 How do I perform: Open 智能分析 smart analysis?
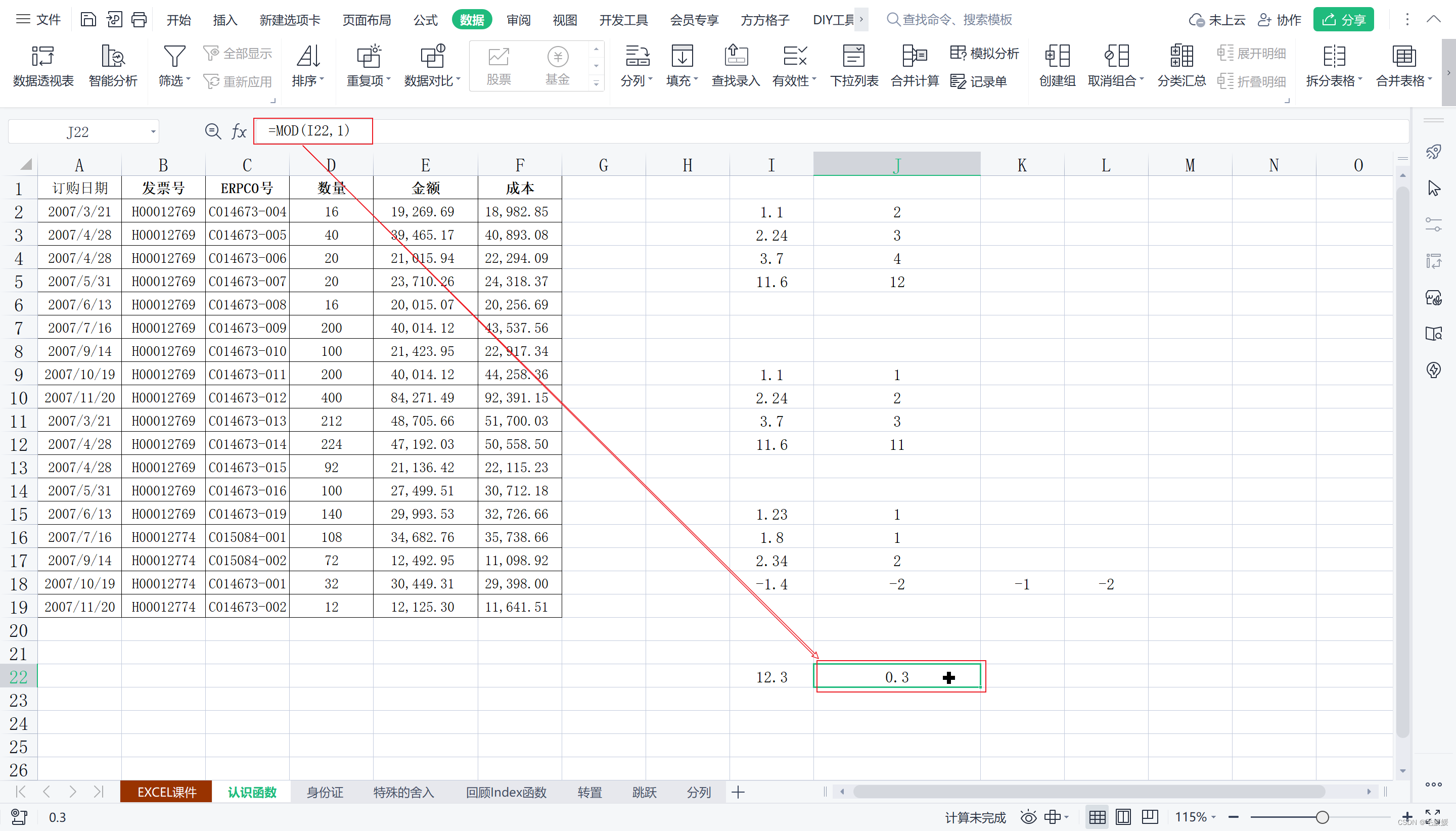click(113, 66)
